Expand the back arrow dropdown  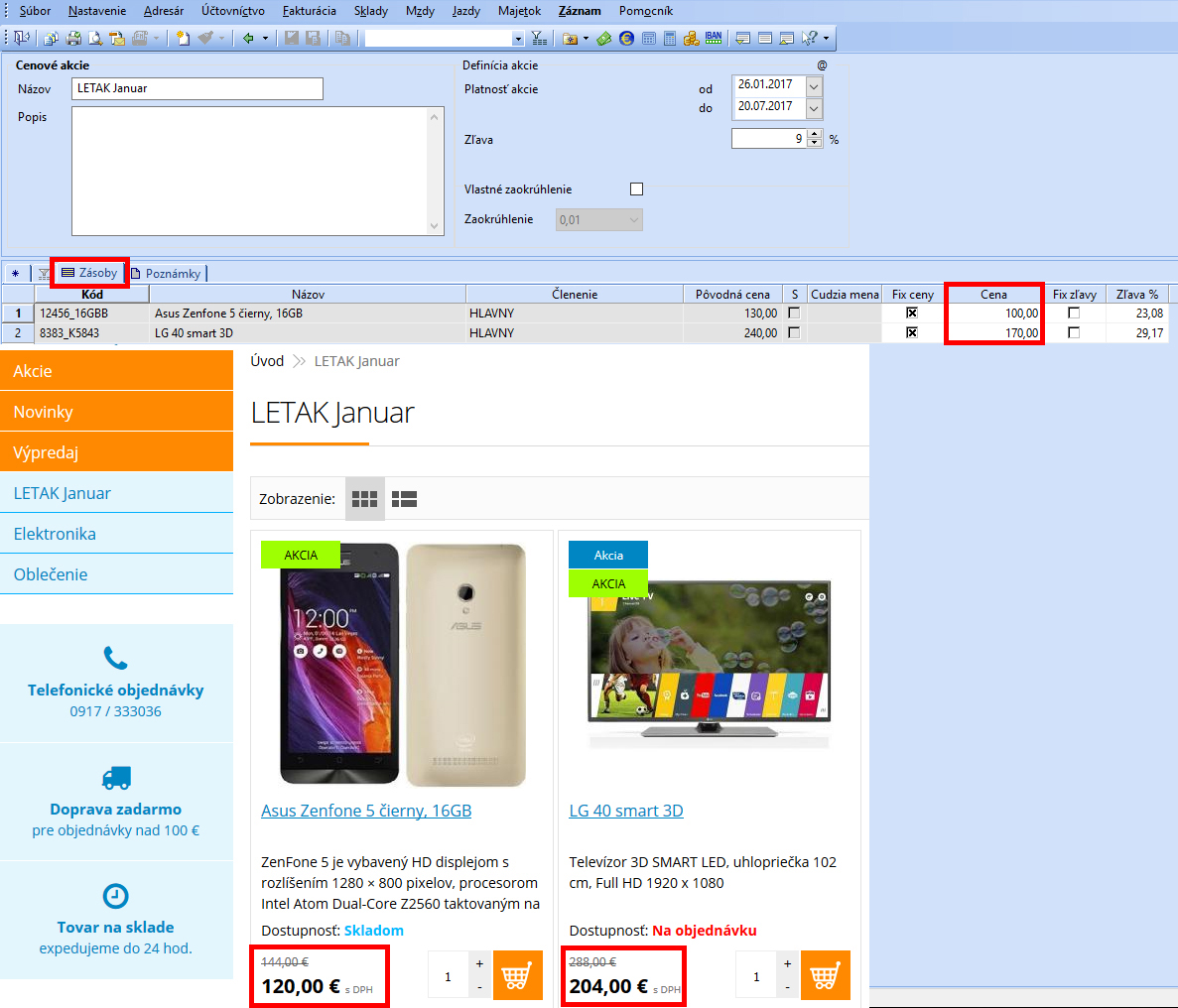point(265,39)
